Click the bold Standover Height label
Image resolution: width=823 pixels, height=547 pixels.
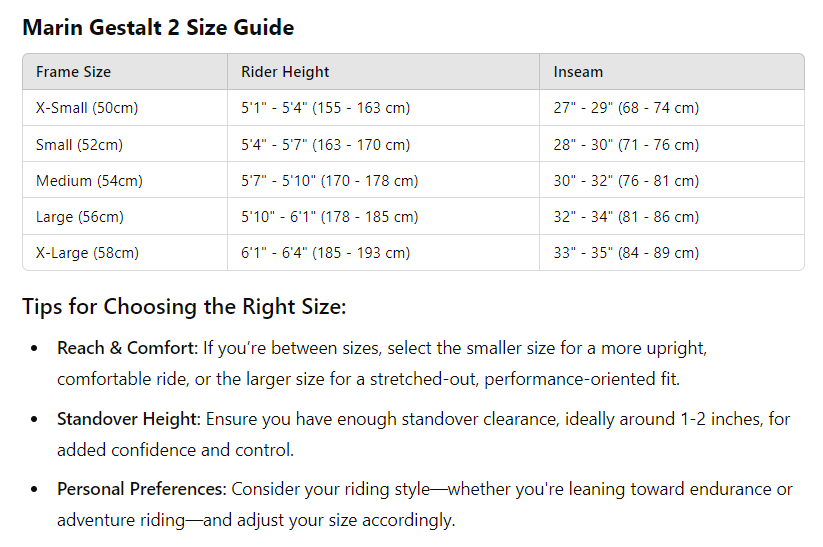point(129,420)
